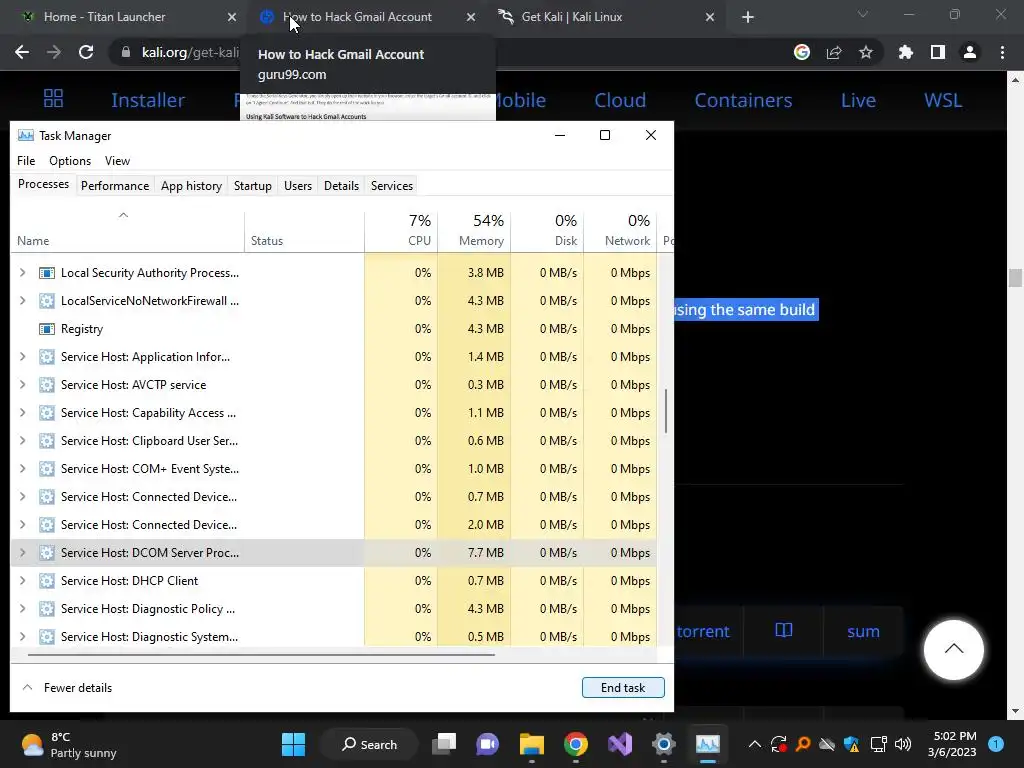
Task: Open the Task Manager View menu
Action: pyautogui.click(x=118, y=161)
